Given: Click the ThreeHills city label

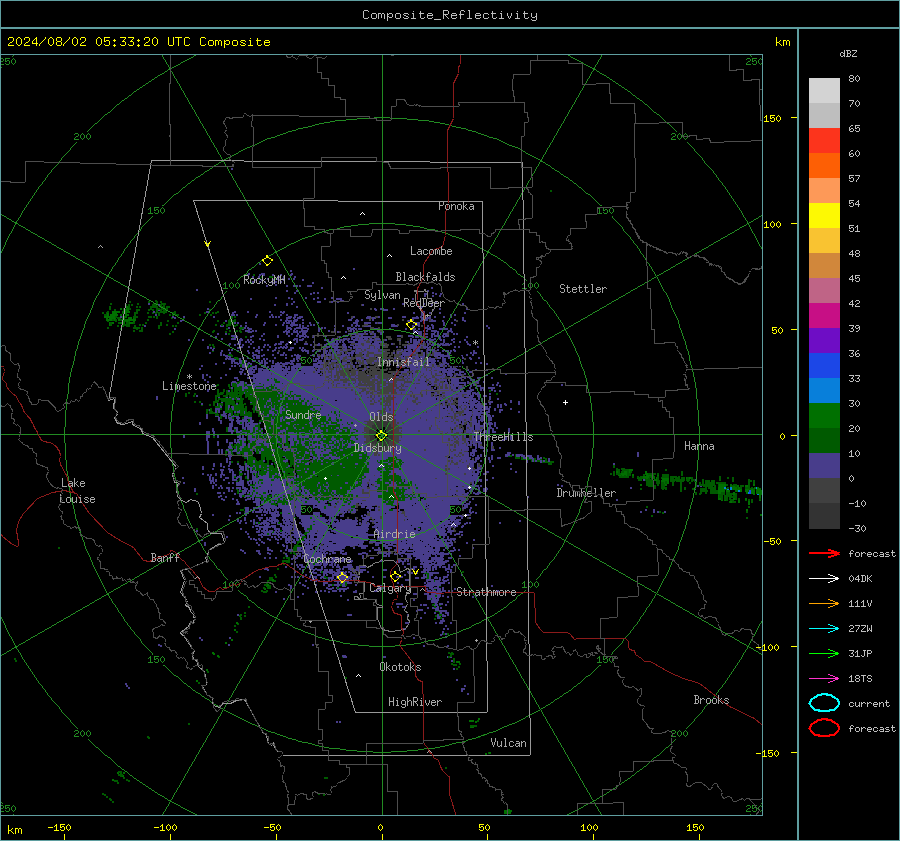Looking at the screenshot, I should pos(503,437).
